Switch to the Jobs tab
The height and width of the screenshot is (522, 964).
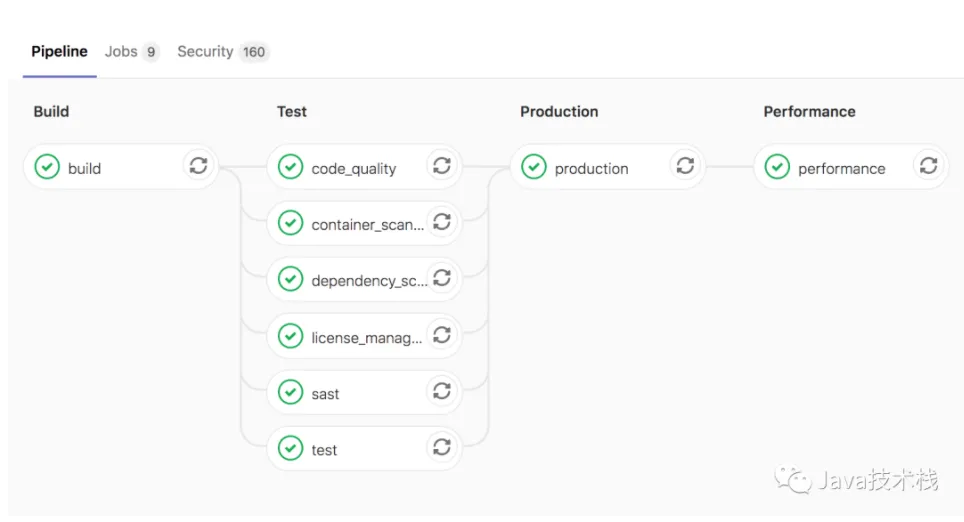(x=121, y=51)
